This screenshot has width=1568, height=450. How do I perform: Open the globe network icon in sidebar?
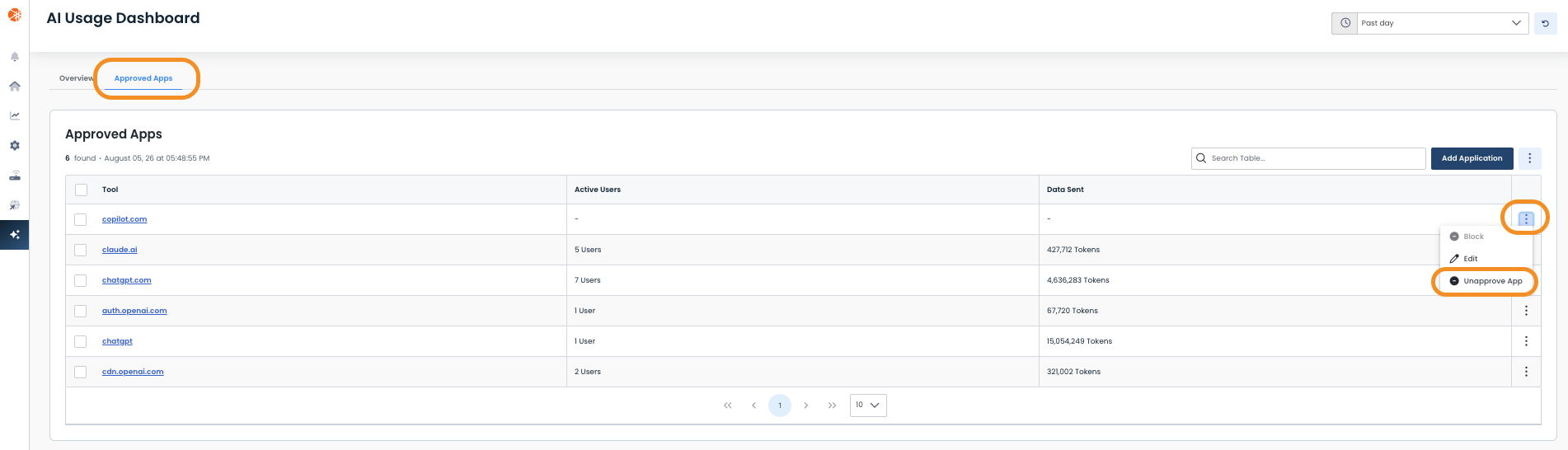(x=15, y=205)
